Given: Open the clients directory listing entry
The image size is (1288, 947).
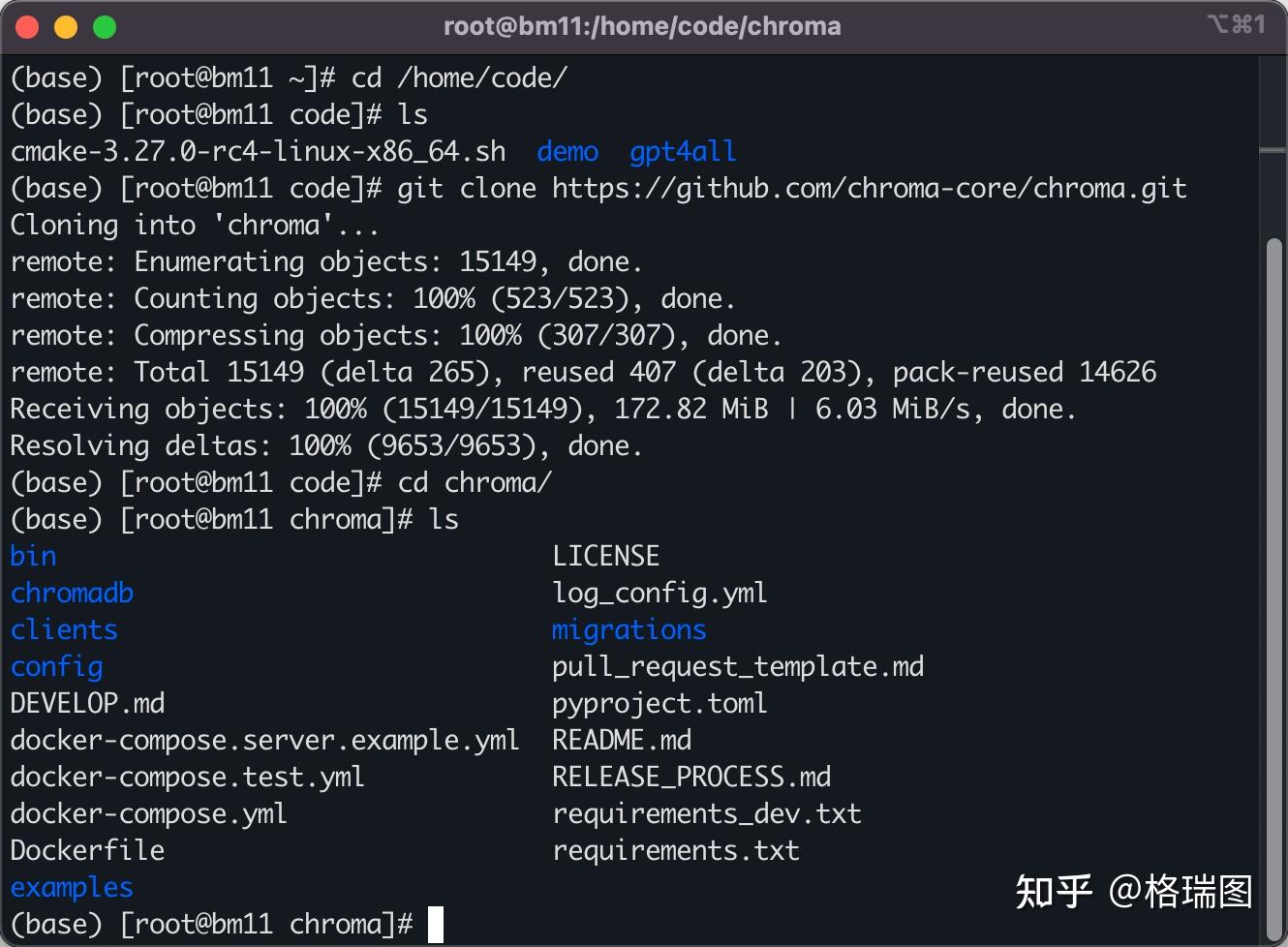Looking at the screenshot, I should pyautogui.click(x=64, y=629).
